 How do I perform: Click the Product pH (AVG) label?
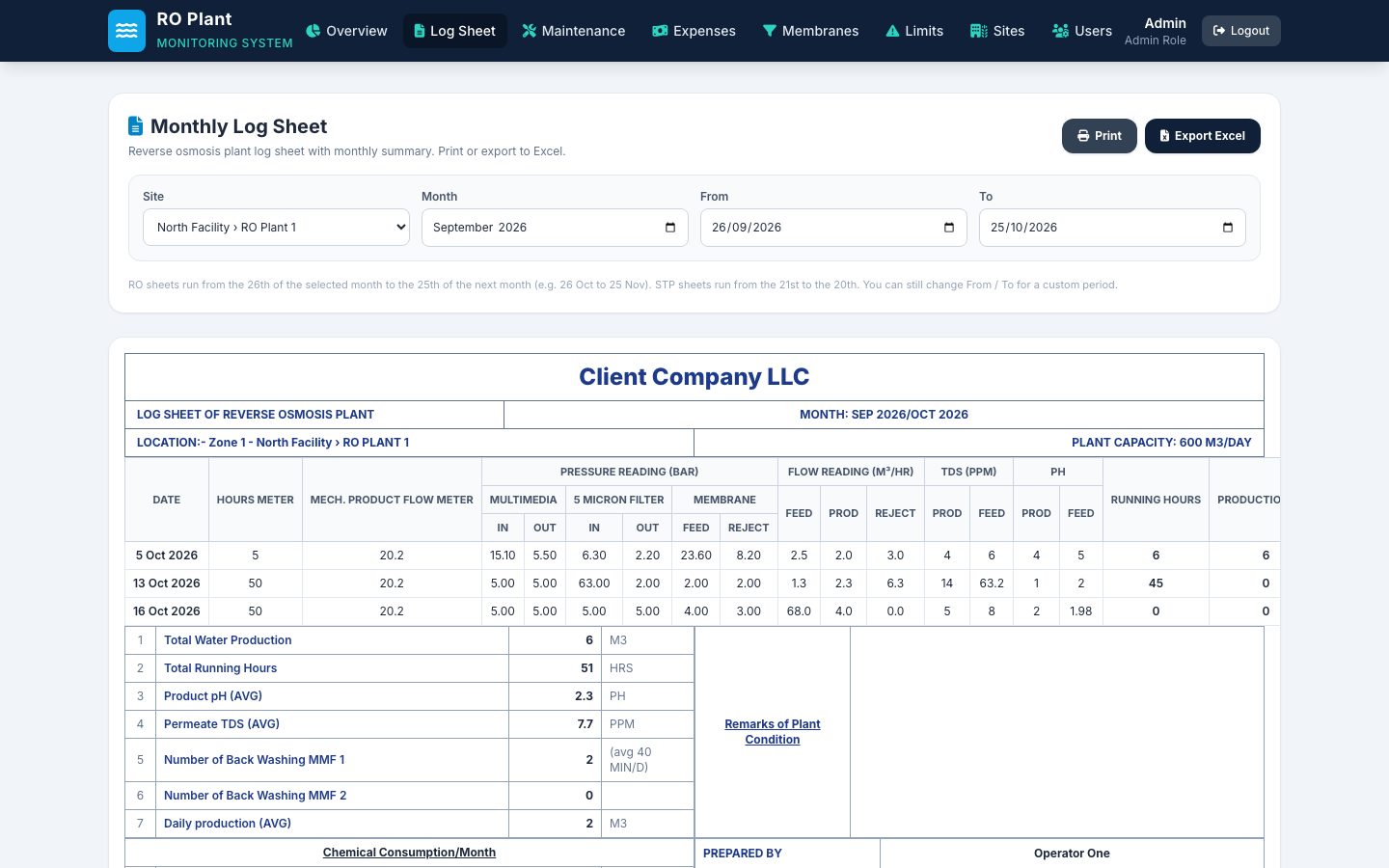point(213,696)
